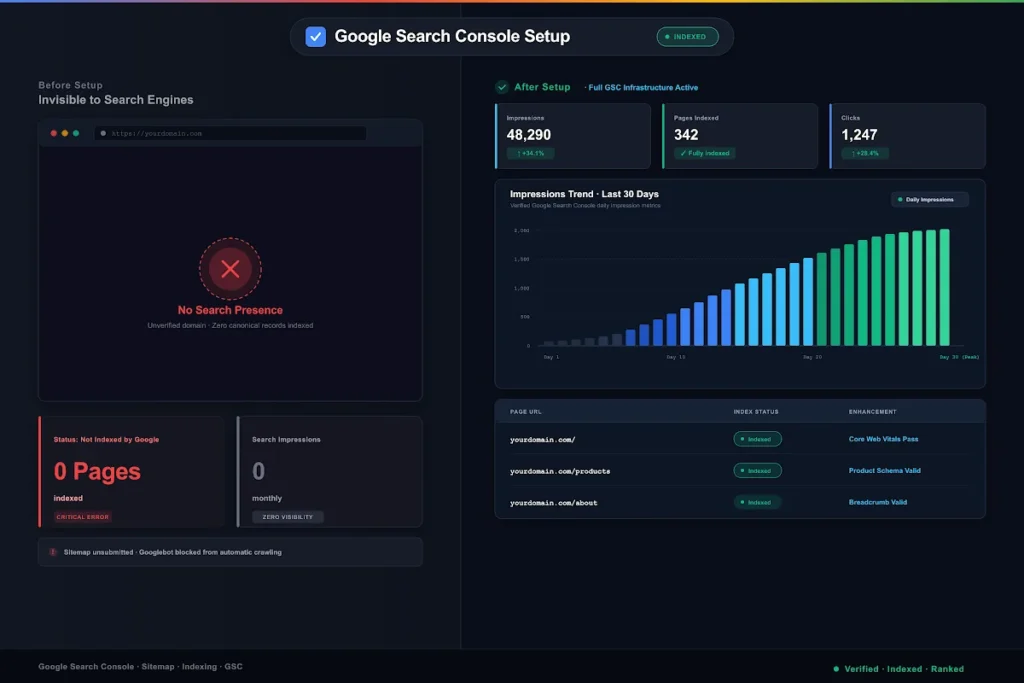The width and height of the screenshot is (1024, 683).
Task: Click the PAGE URL column header
Action: point(526,412)
